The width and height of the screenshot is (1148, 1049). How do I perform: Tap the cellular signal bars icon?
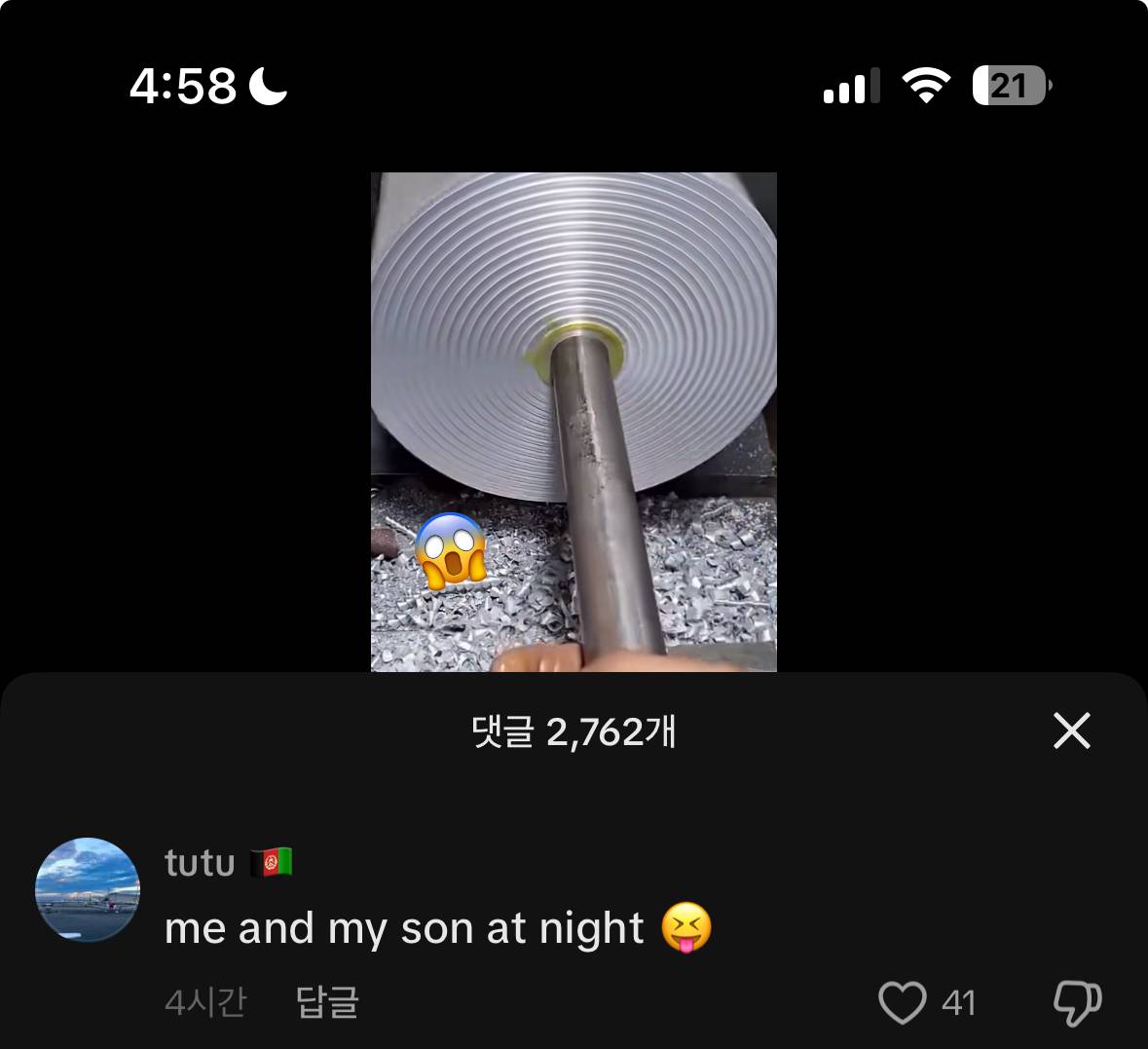tap(851, 86)
